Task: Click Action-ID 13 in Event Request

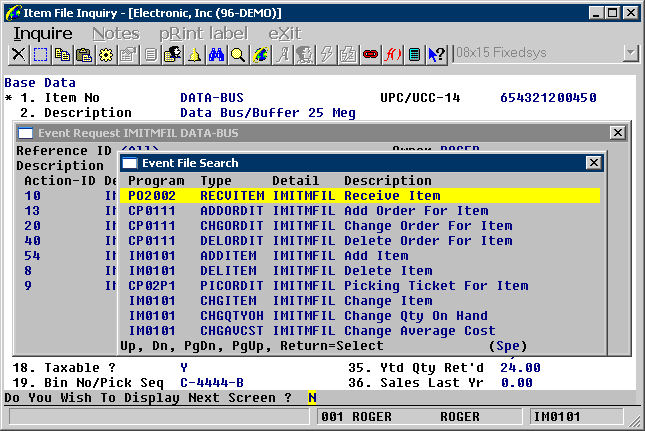Action: pyautogui.click(x=32, y=211)
